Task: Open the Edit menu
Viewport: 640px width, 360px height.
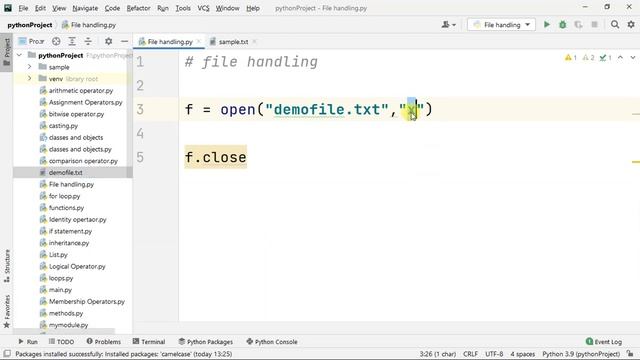Action: click(40, 8)
